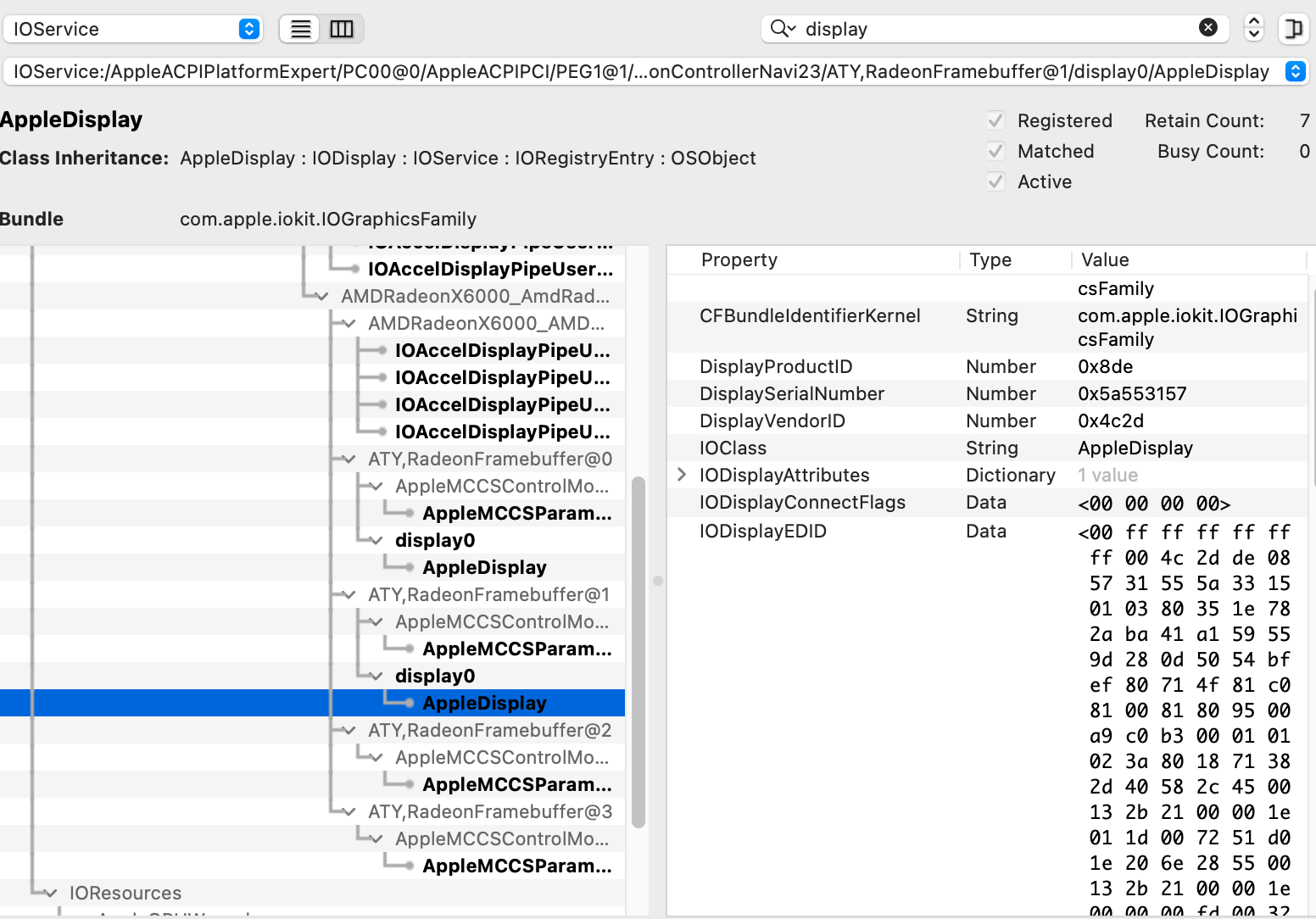This screenshot has width=1316, height=919.
Task: Click the 0x5a553157 serial number value
Action: tap(1132, 393)
